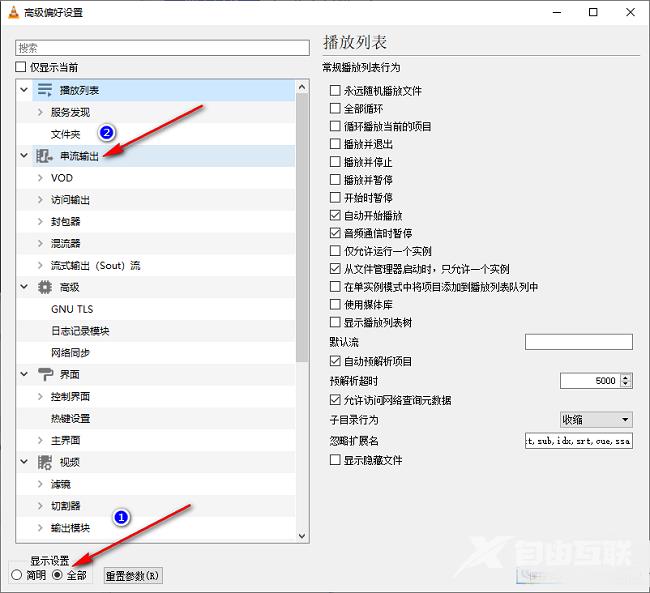Collapse the 播放列表 tree node

click(24, 90)
